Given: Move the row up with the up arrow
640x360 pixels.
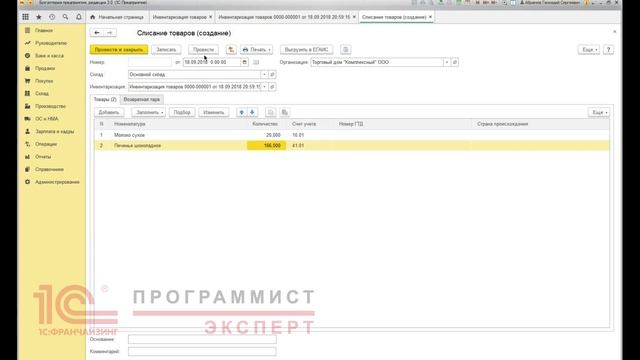Looking at the screenshot, I should click(x=242, y=112).
